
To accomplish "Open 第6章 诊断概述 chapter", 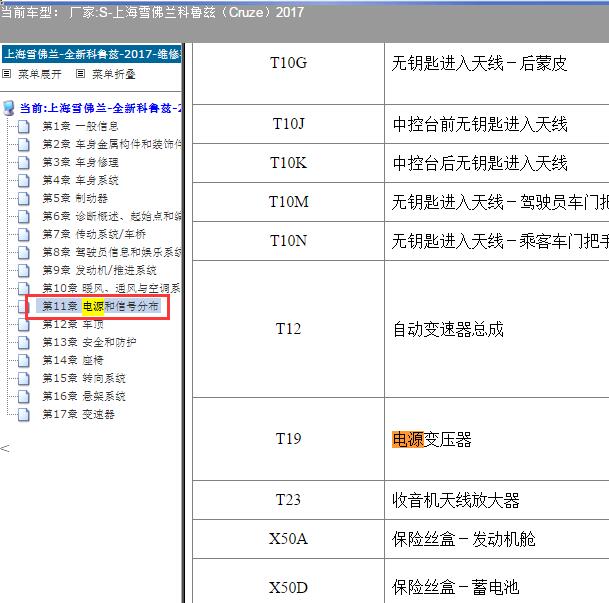I will point(112,216).
